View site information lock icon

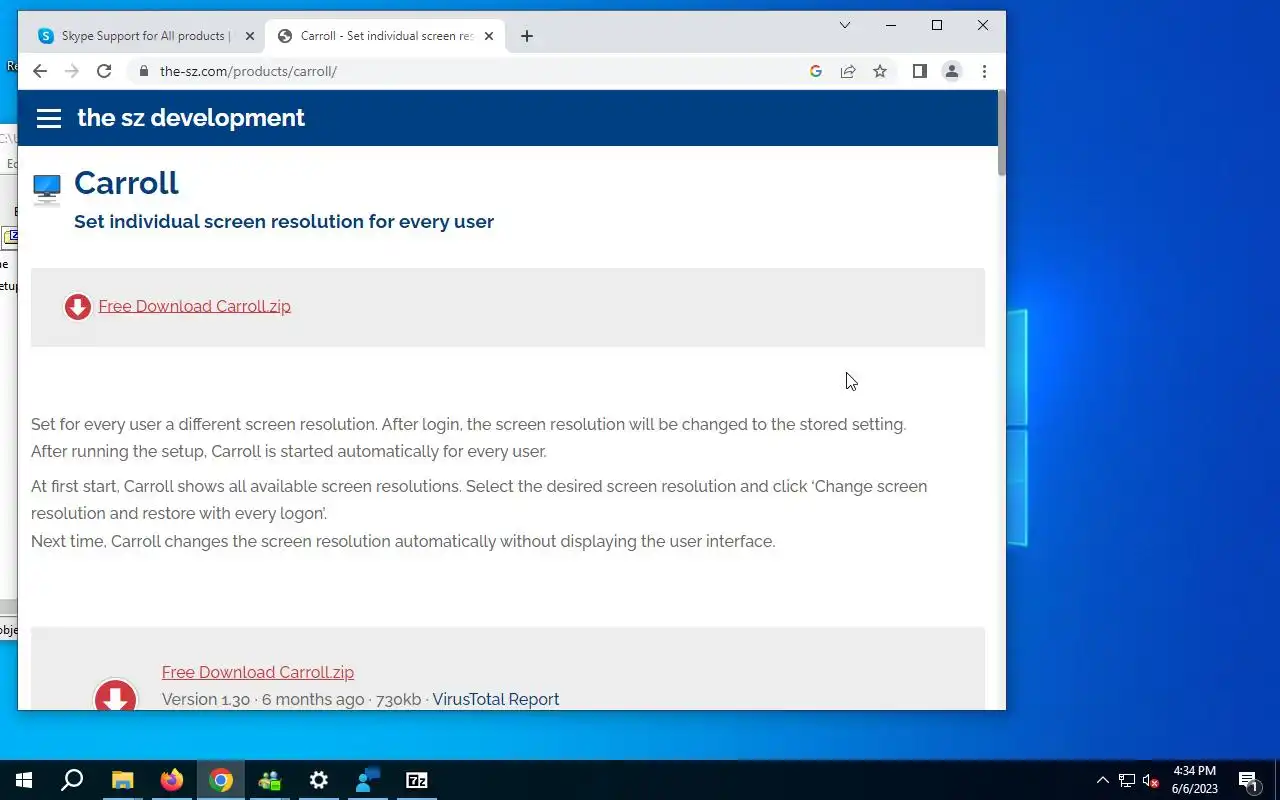144,71
